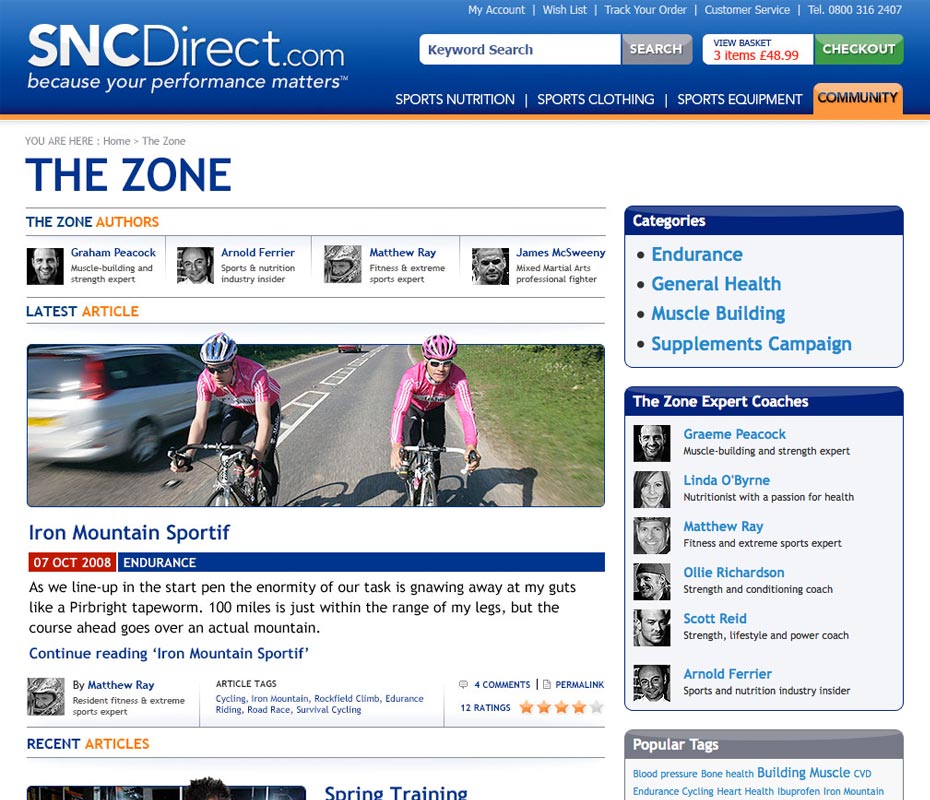
Task: Click the permalink document icon
Action: pos(547,684)
